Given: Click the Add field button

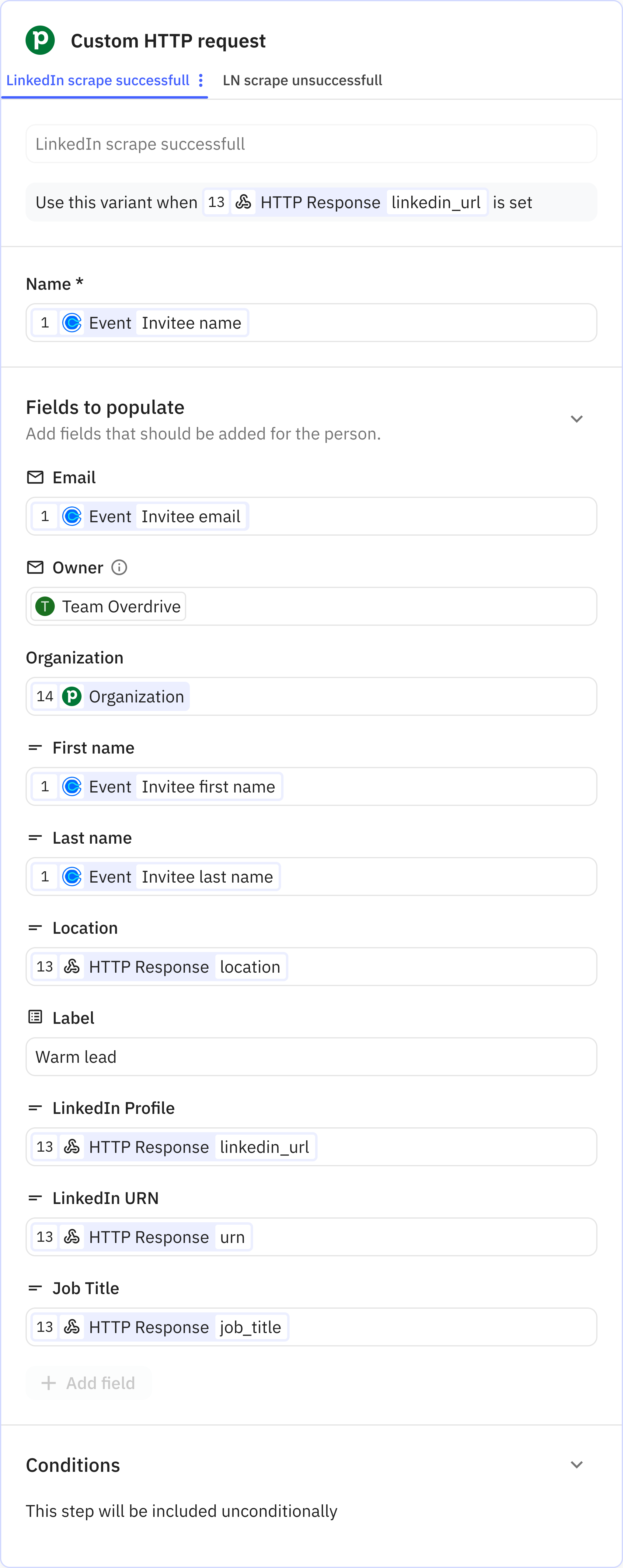Looking at the screenshot, I should tap(89, 1383).
